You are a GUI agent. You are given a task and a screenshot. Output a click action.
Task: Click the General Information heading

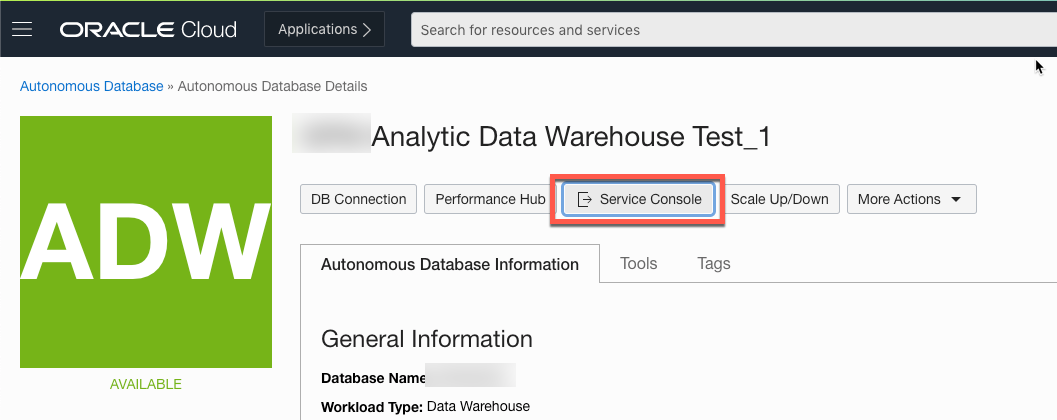(426, 339)
